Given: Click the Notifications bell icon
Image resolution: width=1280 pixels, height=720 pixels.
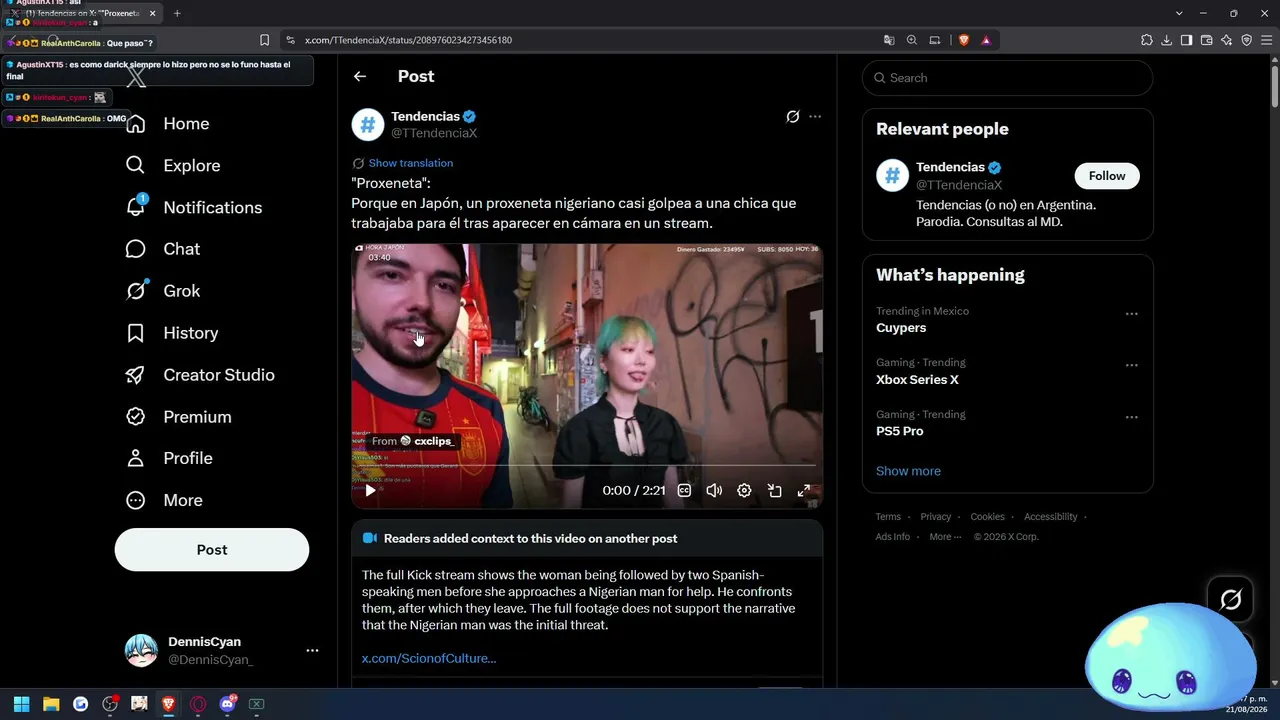Looking at the screenshot, I should click(x=136, y=208).
